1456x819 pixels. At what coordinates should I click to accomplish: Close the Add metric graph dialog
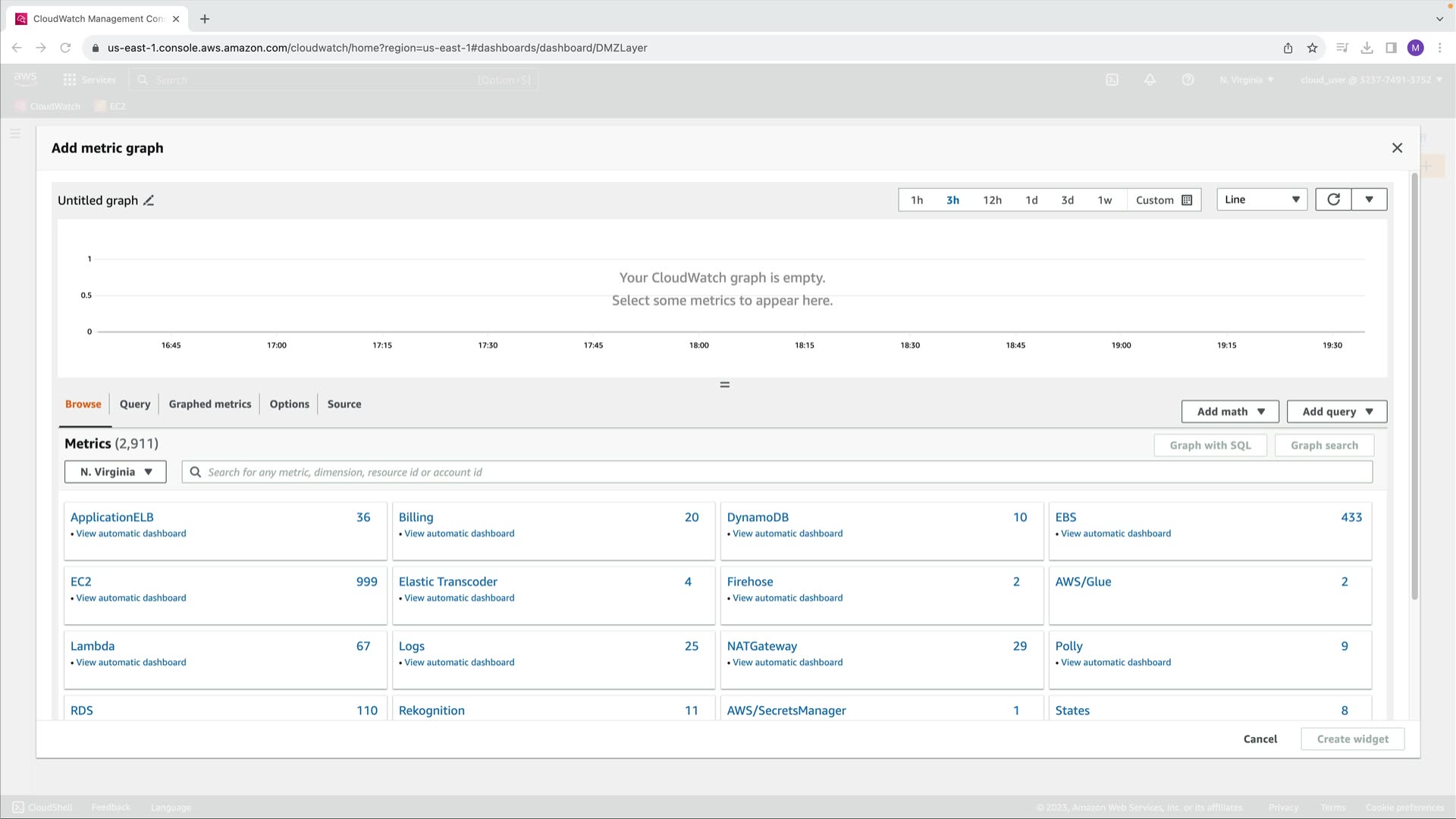(1397, 148)
